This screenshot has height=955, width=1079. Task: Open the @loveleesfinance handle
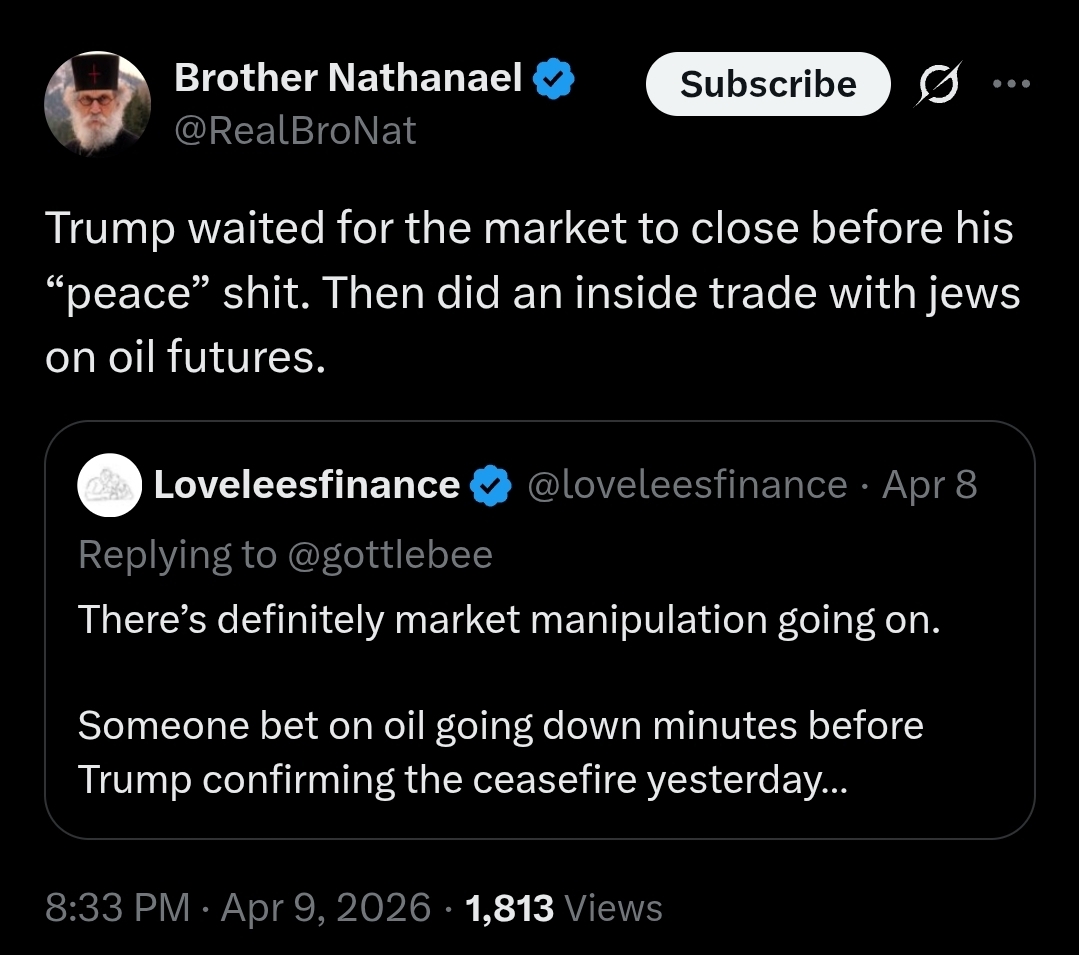686,485
